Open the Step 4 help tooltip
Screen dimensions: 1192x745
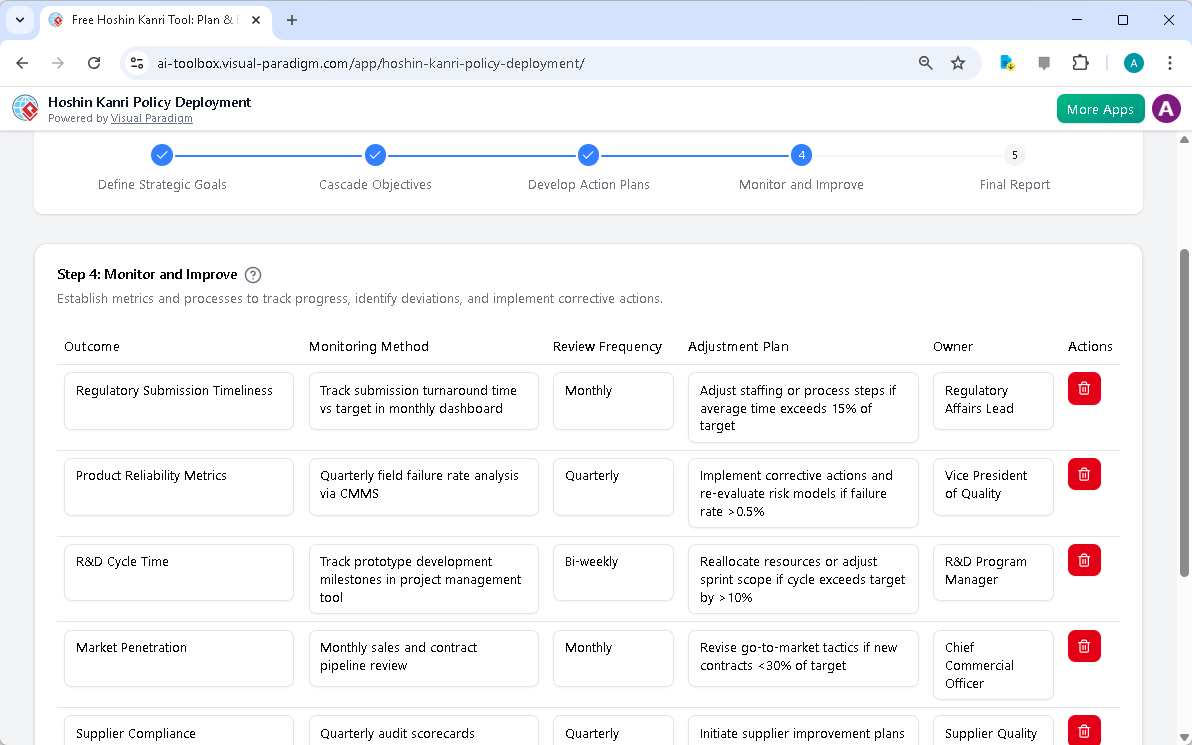[253, 274]
